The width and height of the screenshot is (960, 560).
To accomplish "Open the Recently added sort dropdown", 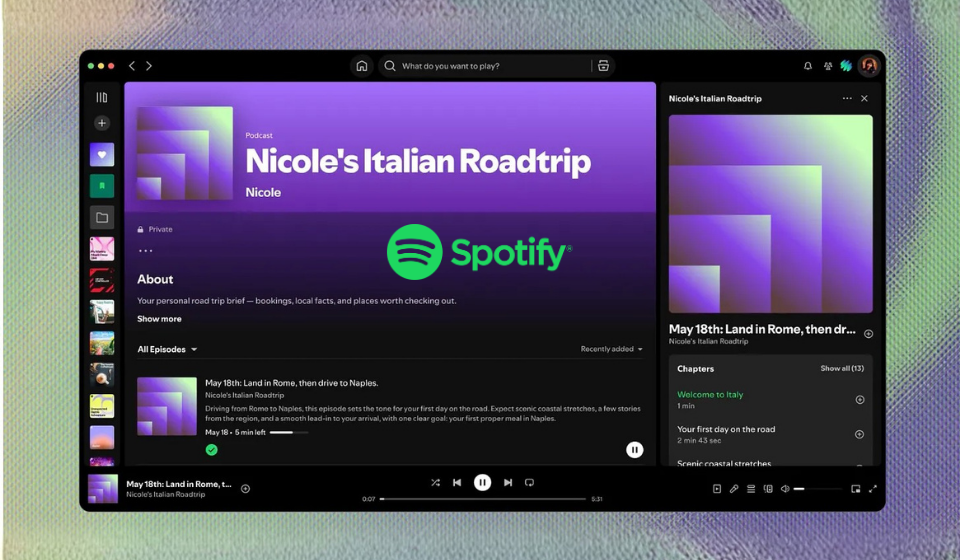I will (612, 349).
